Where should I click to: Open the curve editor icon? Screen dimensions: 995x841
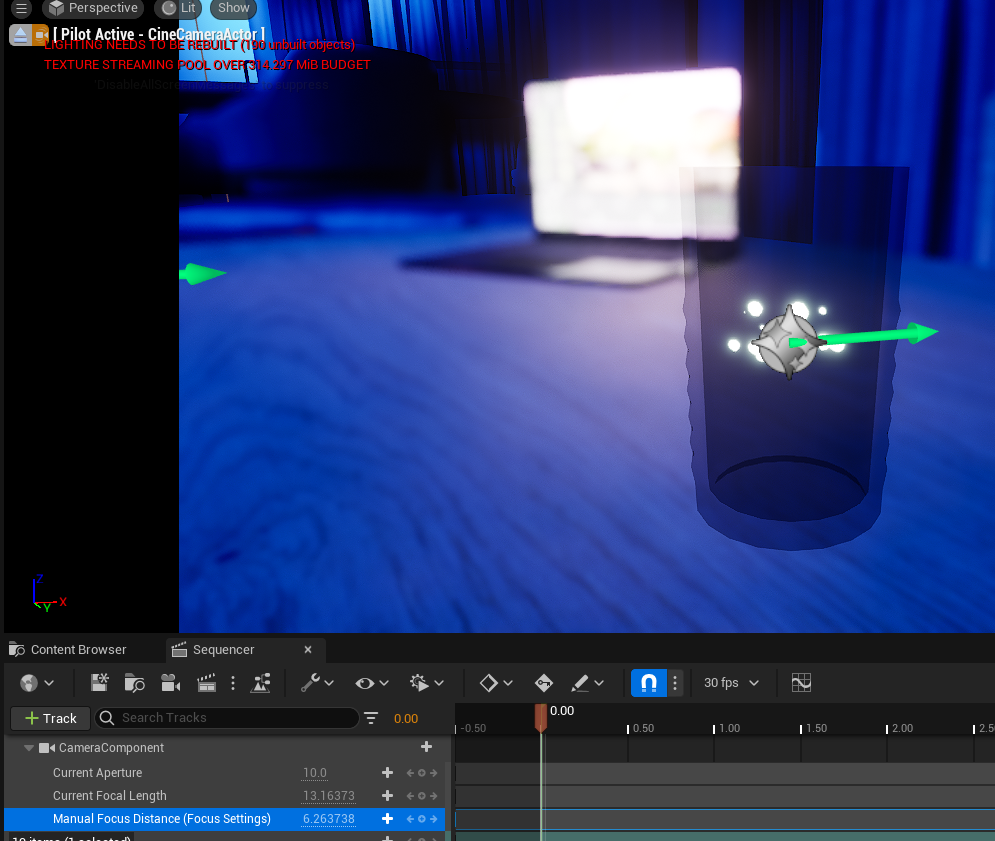coord(801,683)
